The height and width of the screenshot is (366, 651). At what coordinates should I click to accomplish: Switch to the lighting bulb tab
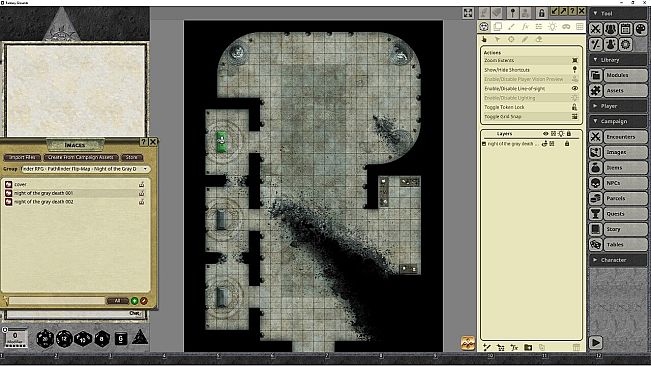[552, 27]
